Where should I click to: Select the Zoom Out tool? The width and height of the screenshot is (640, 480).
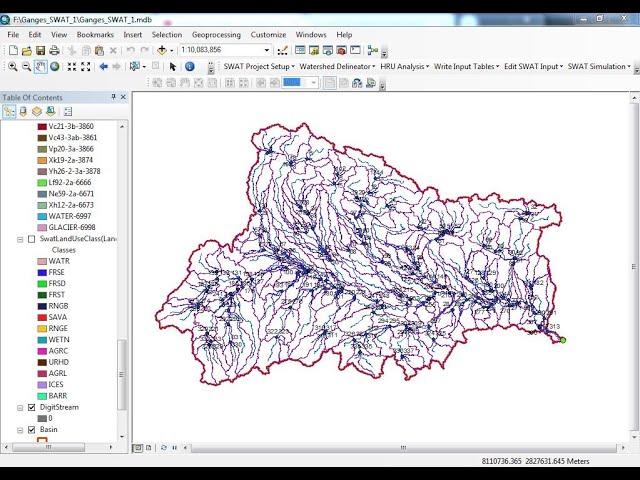[x=27, y=67]
